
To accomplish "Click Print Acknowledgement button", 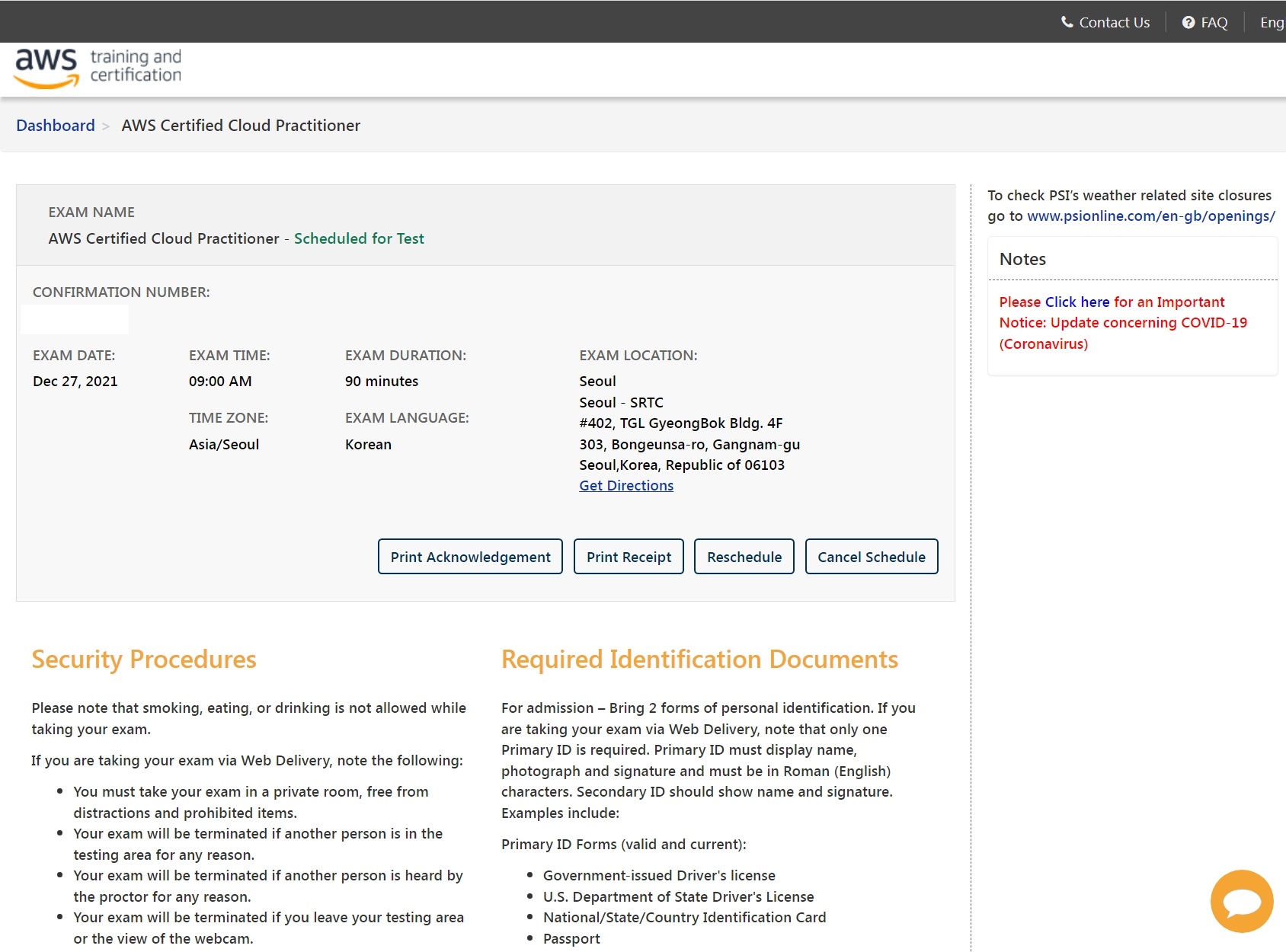I will (470, 557).
